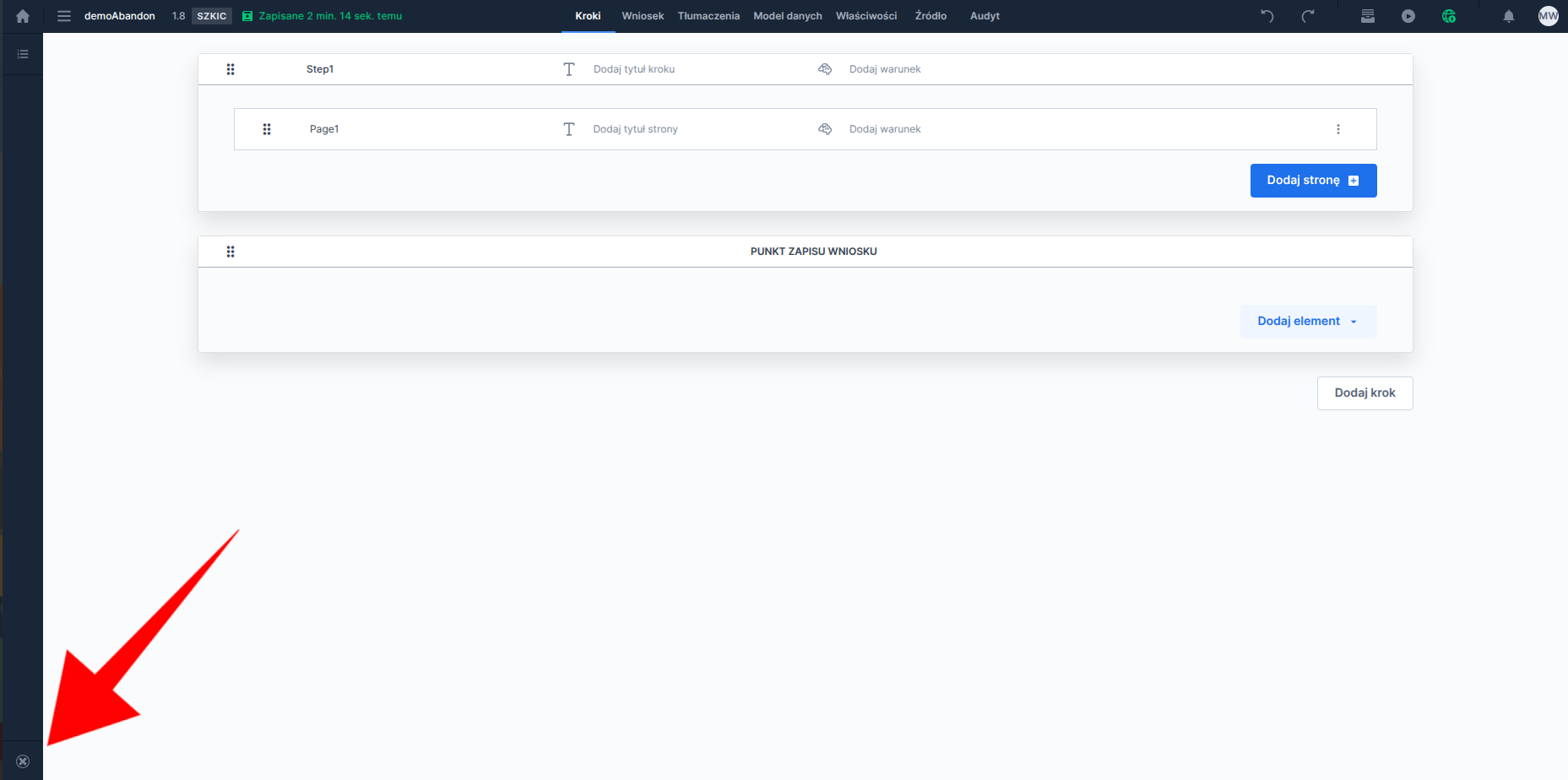
Task: Click the list outline icon in left sidebar
Action: pos(23,54)
